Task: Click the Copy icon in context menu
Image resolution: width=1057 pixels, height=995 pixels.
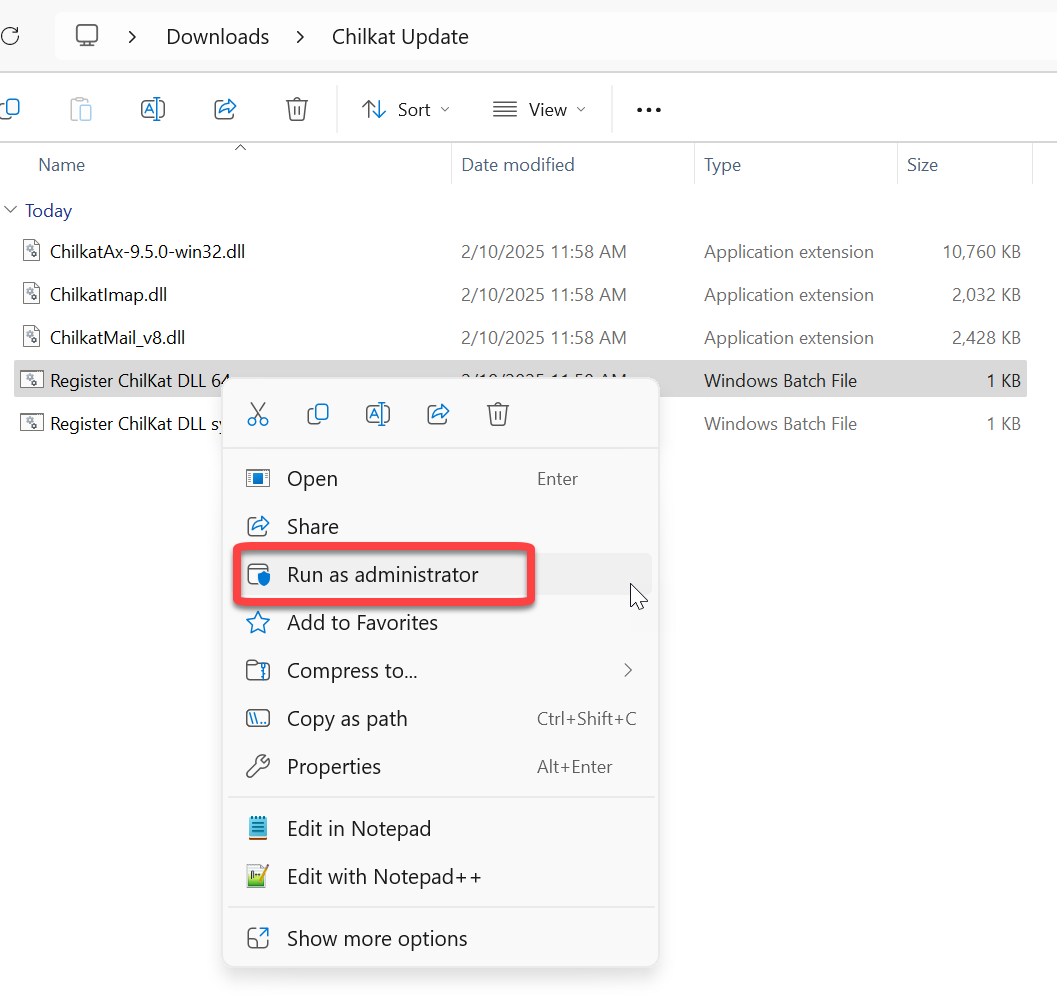Action: 318,414
